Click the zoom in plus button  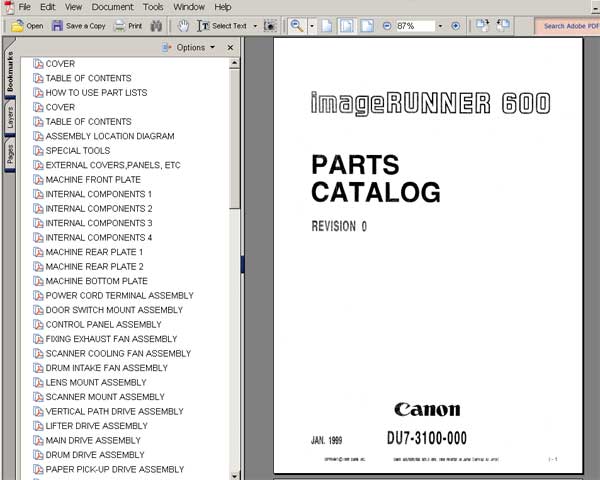pyautogui.click(x=456, y=26)
